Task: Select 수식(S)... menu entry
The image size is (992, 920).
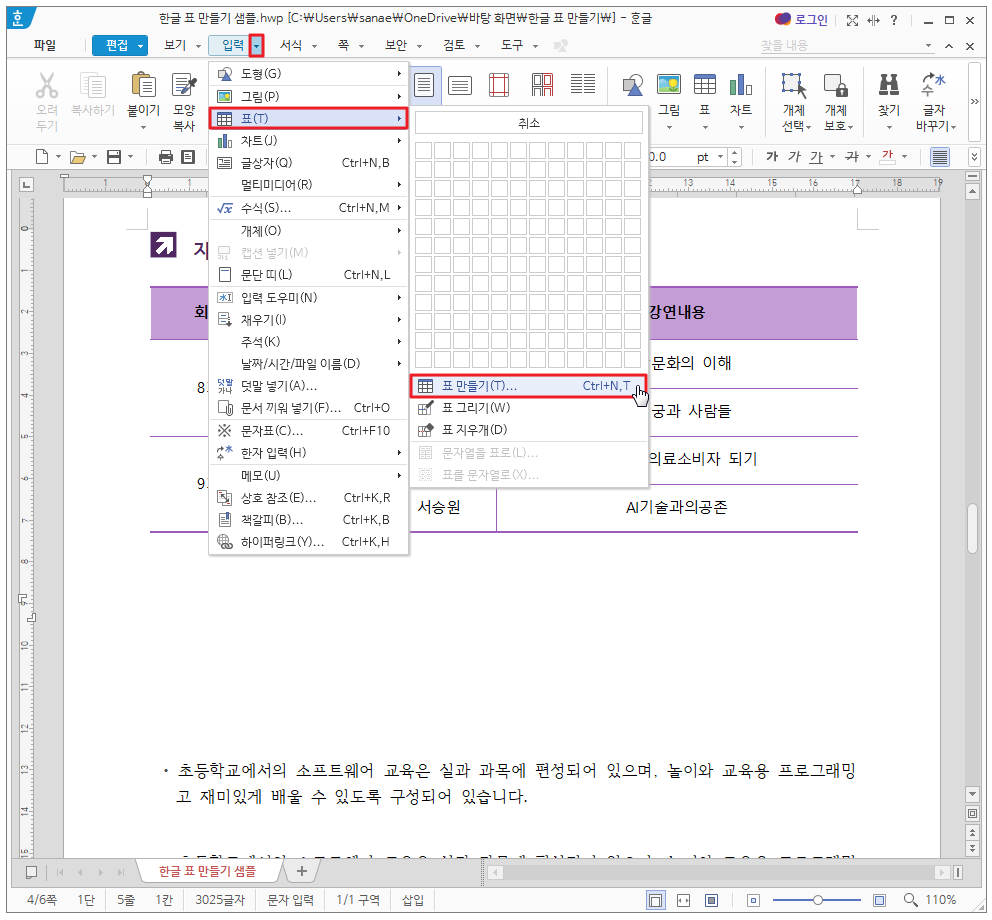Action: pos(309,208)
